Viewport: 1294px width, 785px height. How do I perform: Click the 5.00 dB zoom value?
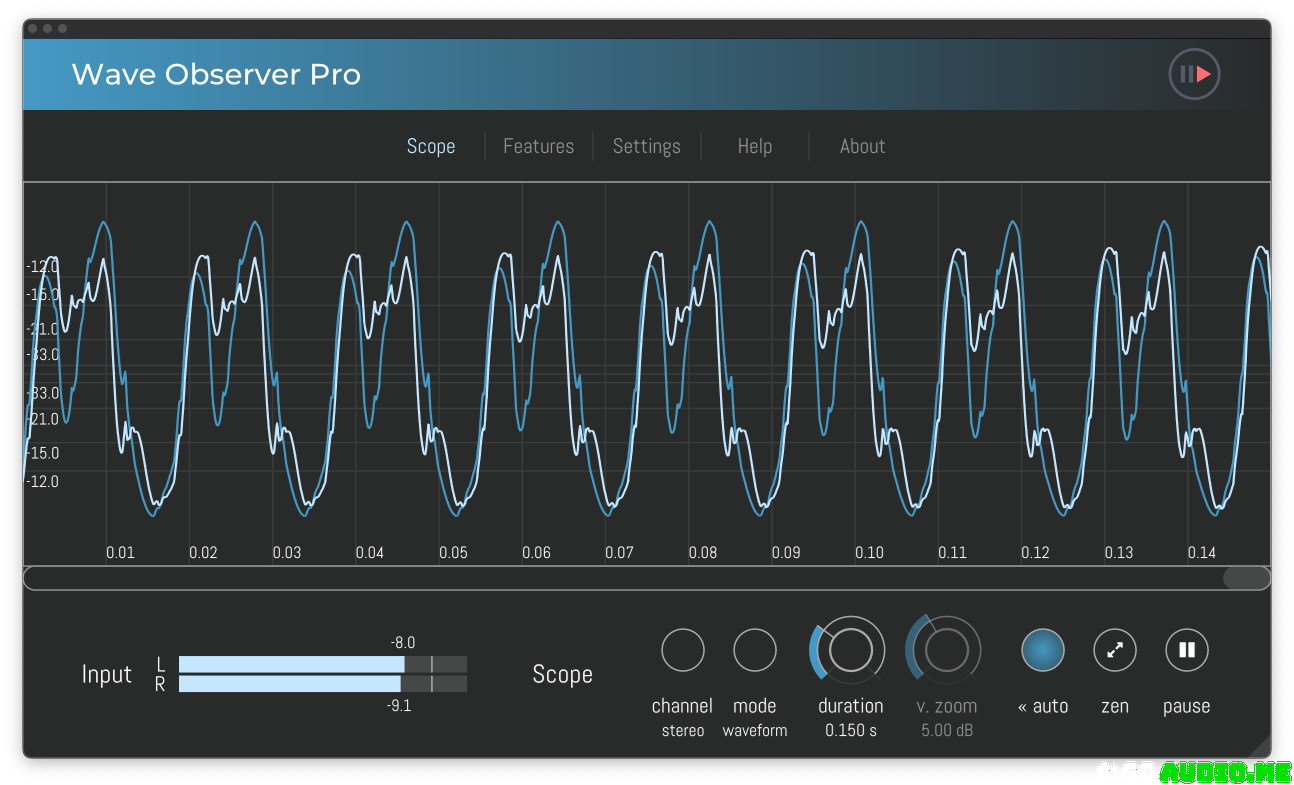coord(947,731)
